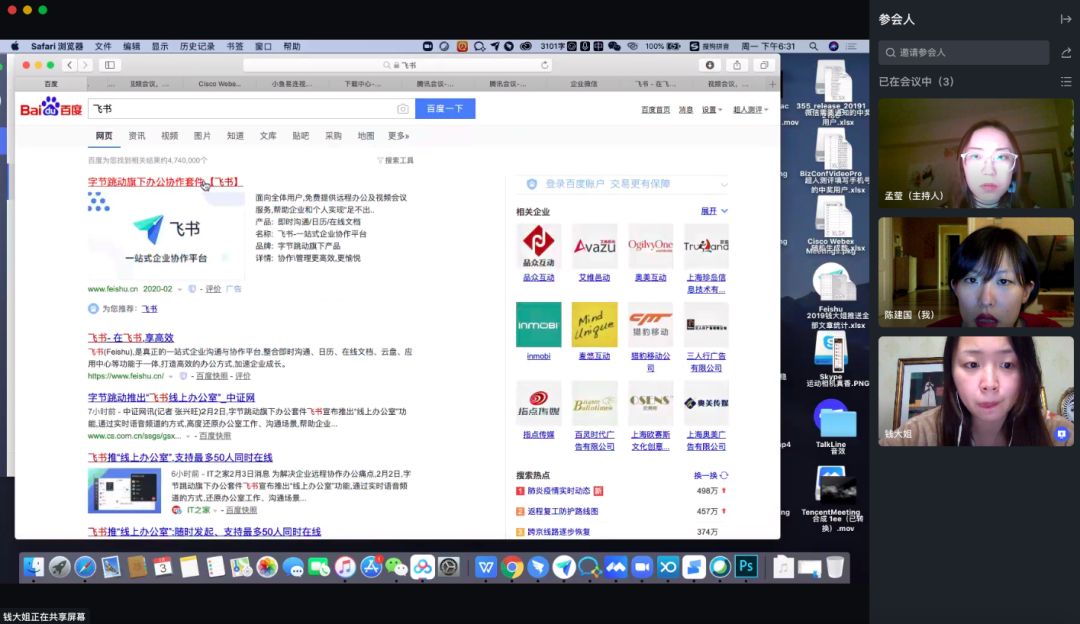Viewport: 1080px width, 624px height.
Task: Open the 品众互动 company link
Action: click(x=539, y=278)
